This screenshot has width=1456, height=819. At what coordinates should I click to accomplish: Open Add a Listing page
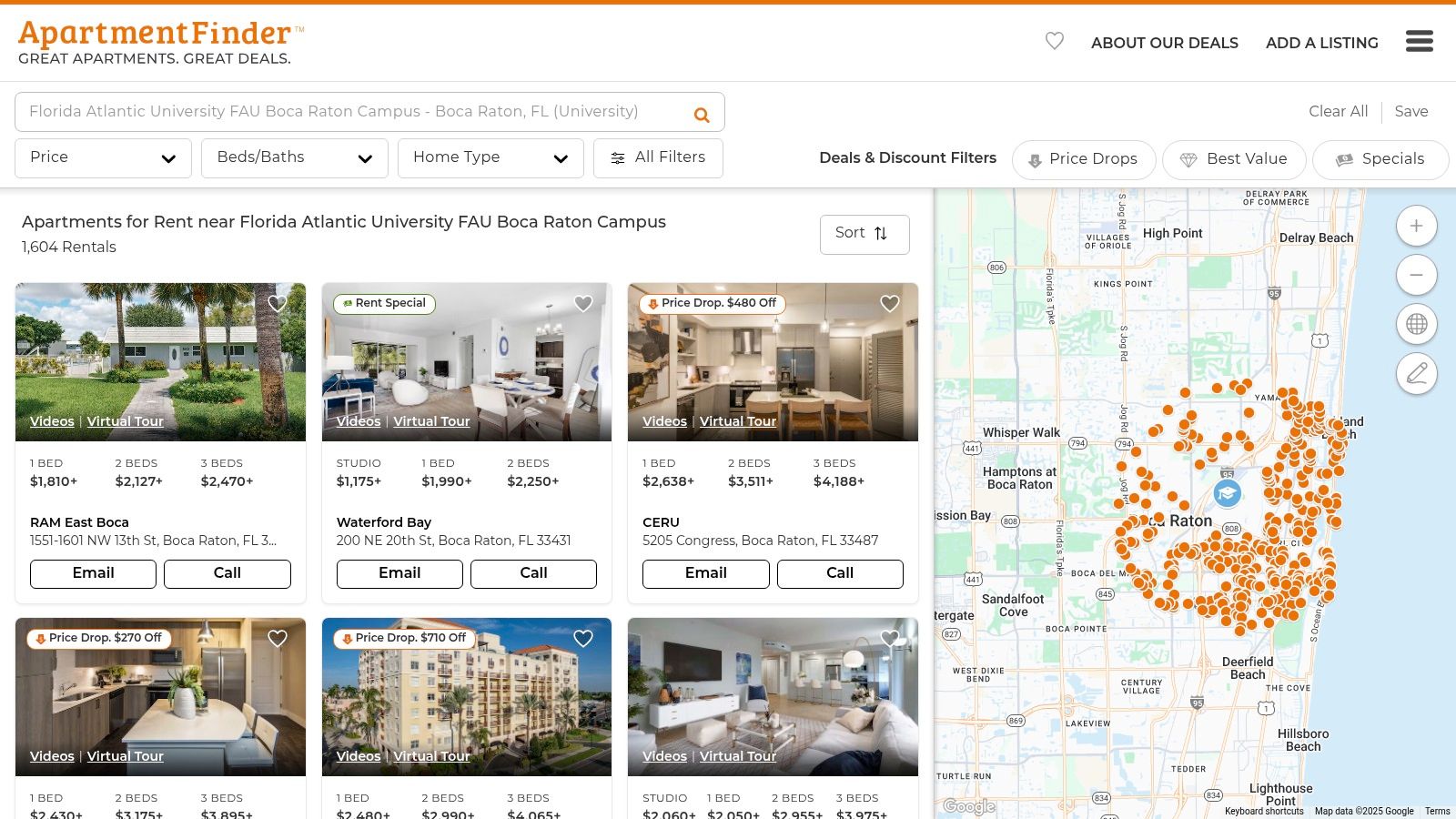pyautogui.click(x=1321, y=43)
